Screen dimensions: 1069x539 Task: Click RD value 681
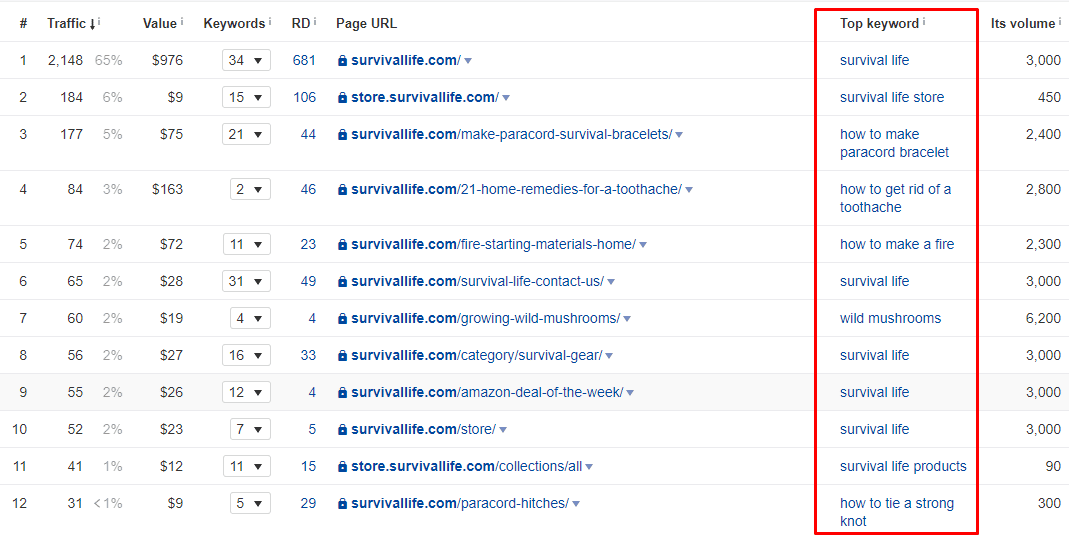304,61
